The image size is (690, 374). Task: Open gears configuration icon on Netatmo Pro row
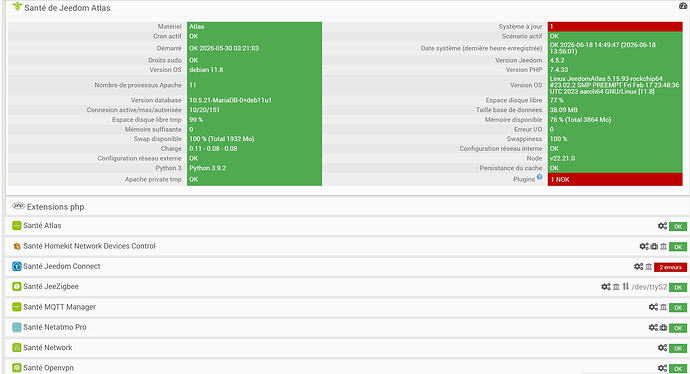pyautogui.click(x=653, y=328)
